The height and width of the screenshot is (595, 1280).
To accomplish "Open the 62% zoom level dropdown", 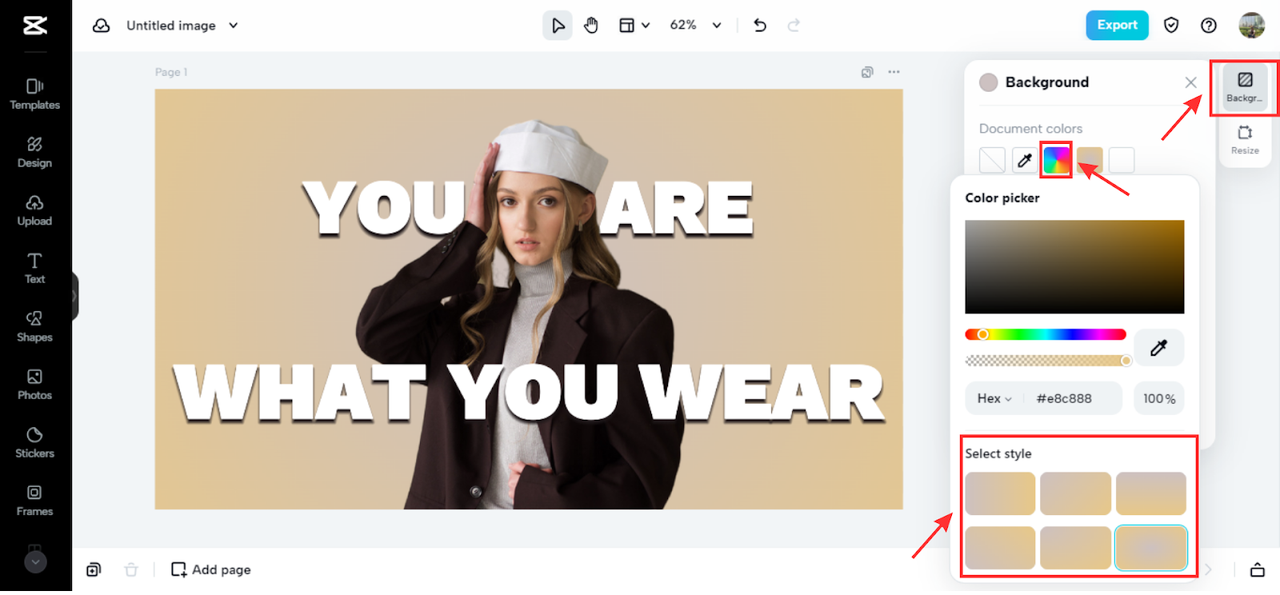I will (695, 25).
